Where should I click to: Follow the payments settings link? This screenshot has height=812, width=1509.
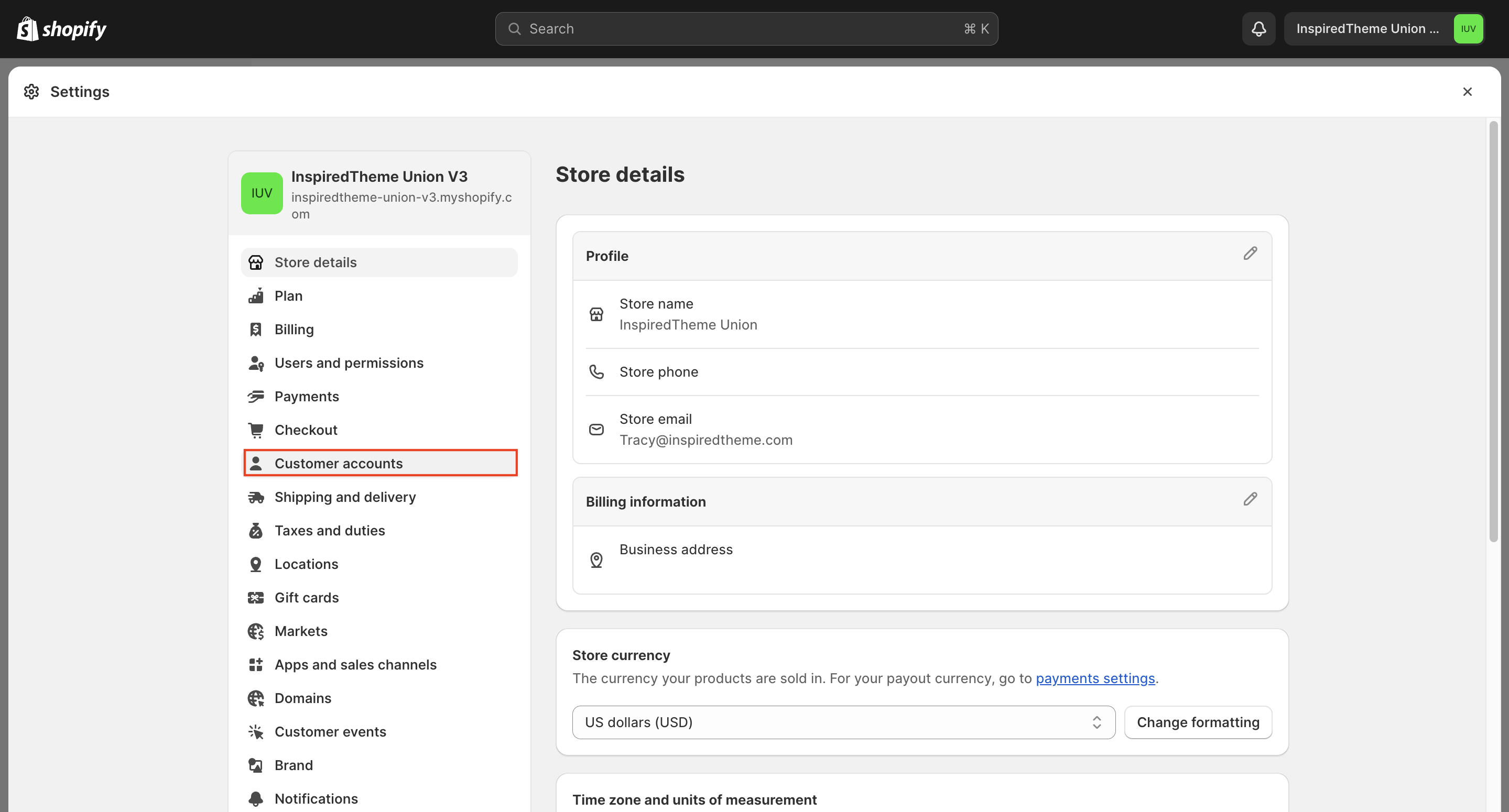tap(1095, 678)
